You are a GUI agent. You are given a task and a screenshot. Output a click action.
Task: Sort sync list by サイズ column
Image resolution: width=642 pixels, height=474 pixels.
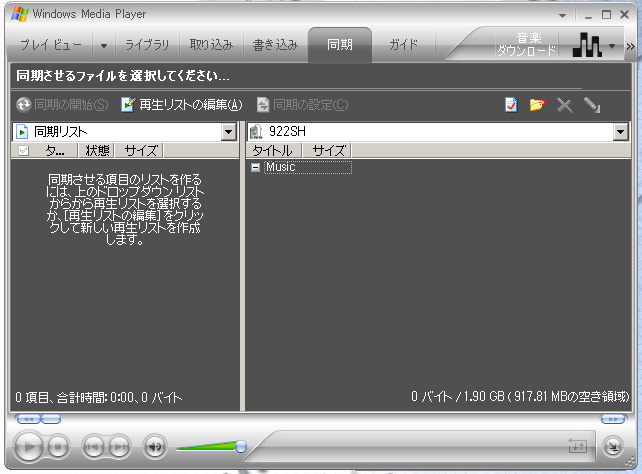[139, 151]
